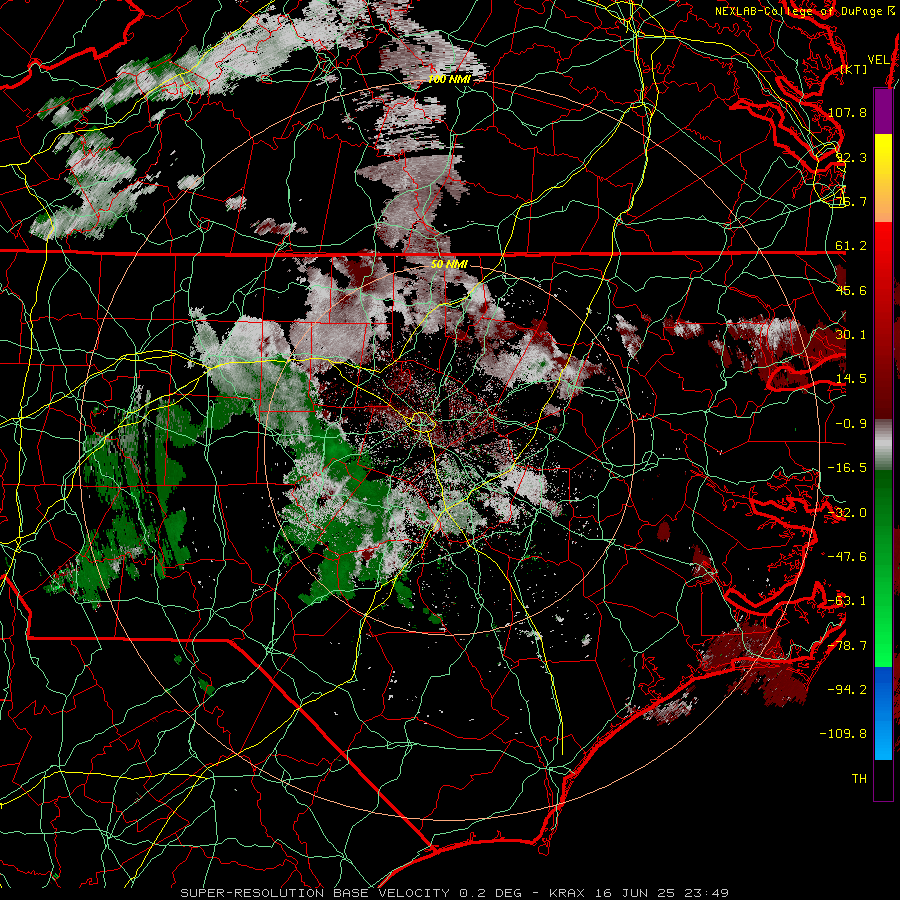The height and width of the screenshot is (900, 900).
Task: Click the TH label on the legend
Action: point(859,779)
